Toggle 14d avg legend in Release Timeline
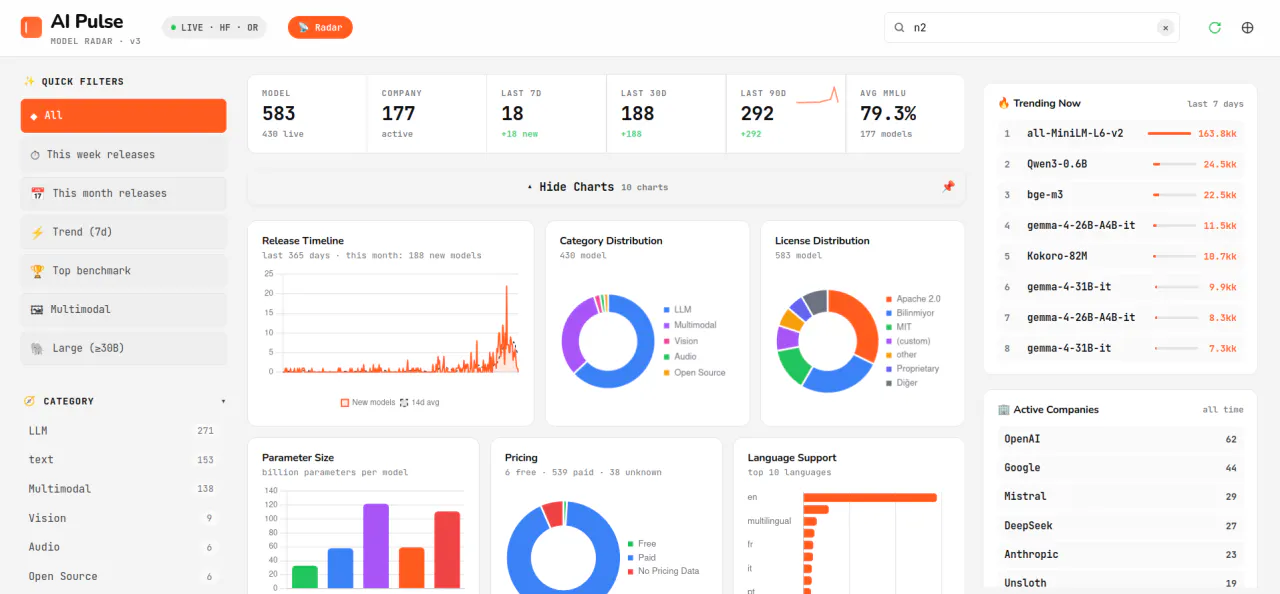Image resolution: width=1280 pixels, height=594 pixels. click(x=420, y=402)
